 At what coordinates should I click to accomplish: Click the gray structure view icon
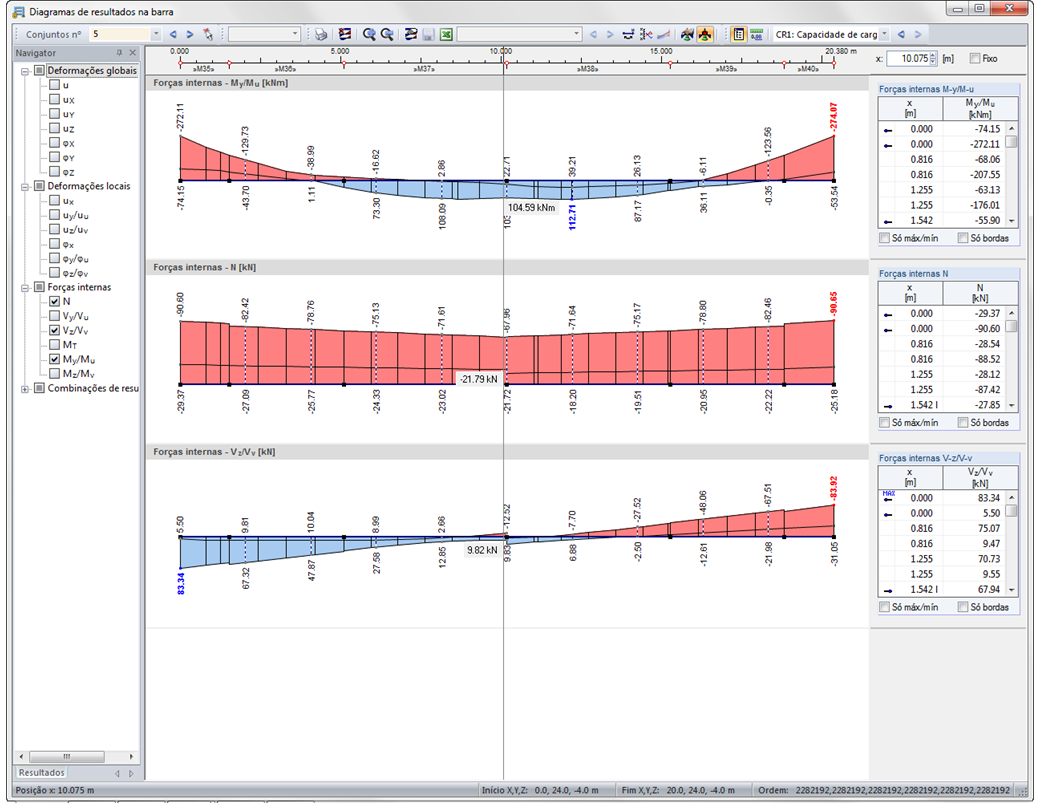tap(687, 34)
